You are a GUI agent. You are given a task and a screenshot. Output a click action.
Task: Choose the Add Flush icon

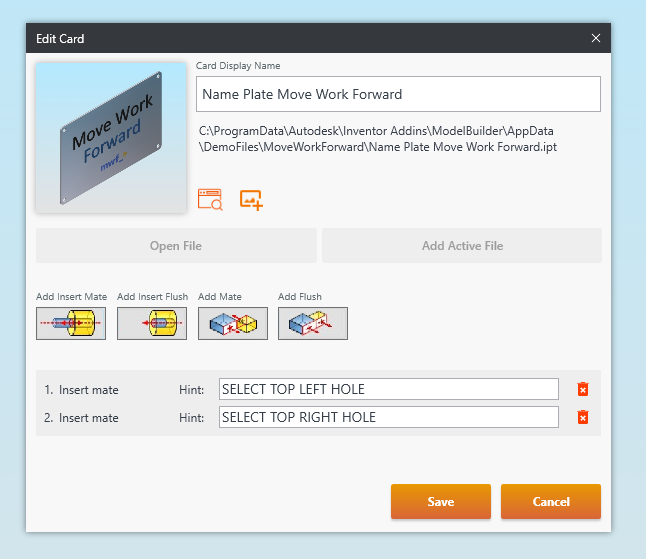(x=312, y=323)
